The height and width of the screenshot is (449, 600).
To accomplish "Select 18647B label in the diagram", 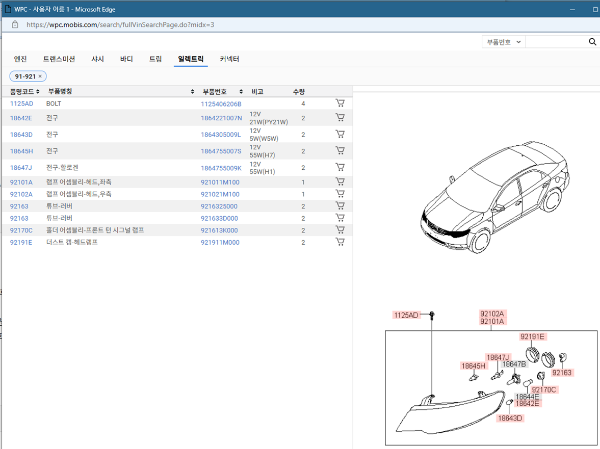I will pyautogui.click(x=514, y=364).
